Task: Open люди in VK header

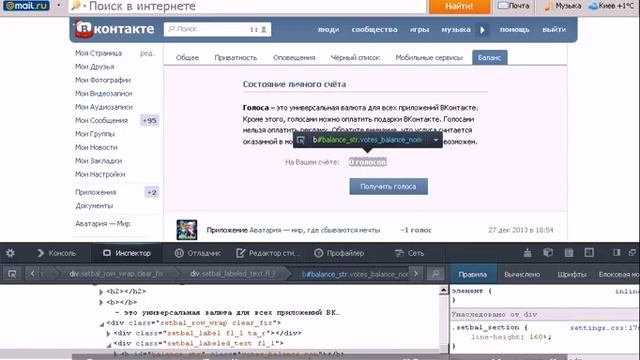Action: pos(329,29)
